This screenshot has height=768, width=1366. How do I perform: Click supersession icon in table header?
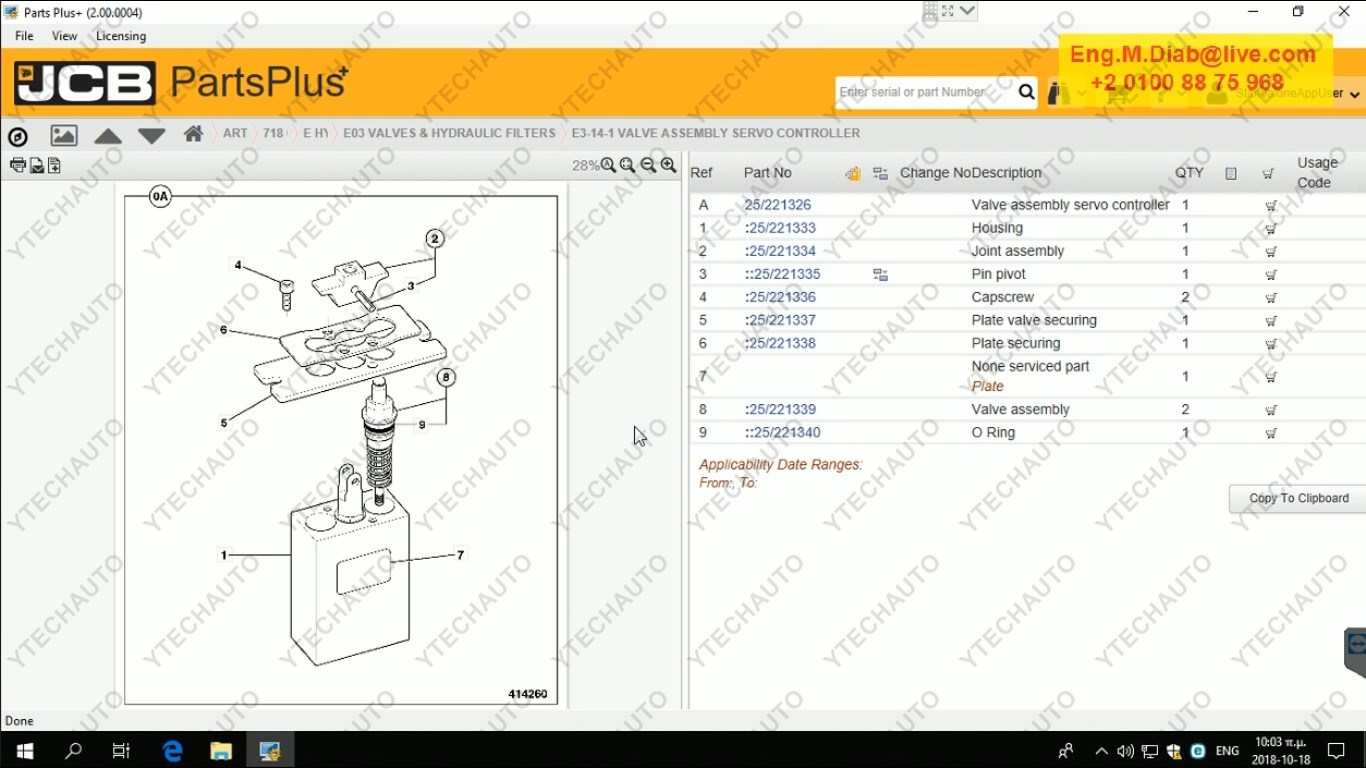click(852, 174)
